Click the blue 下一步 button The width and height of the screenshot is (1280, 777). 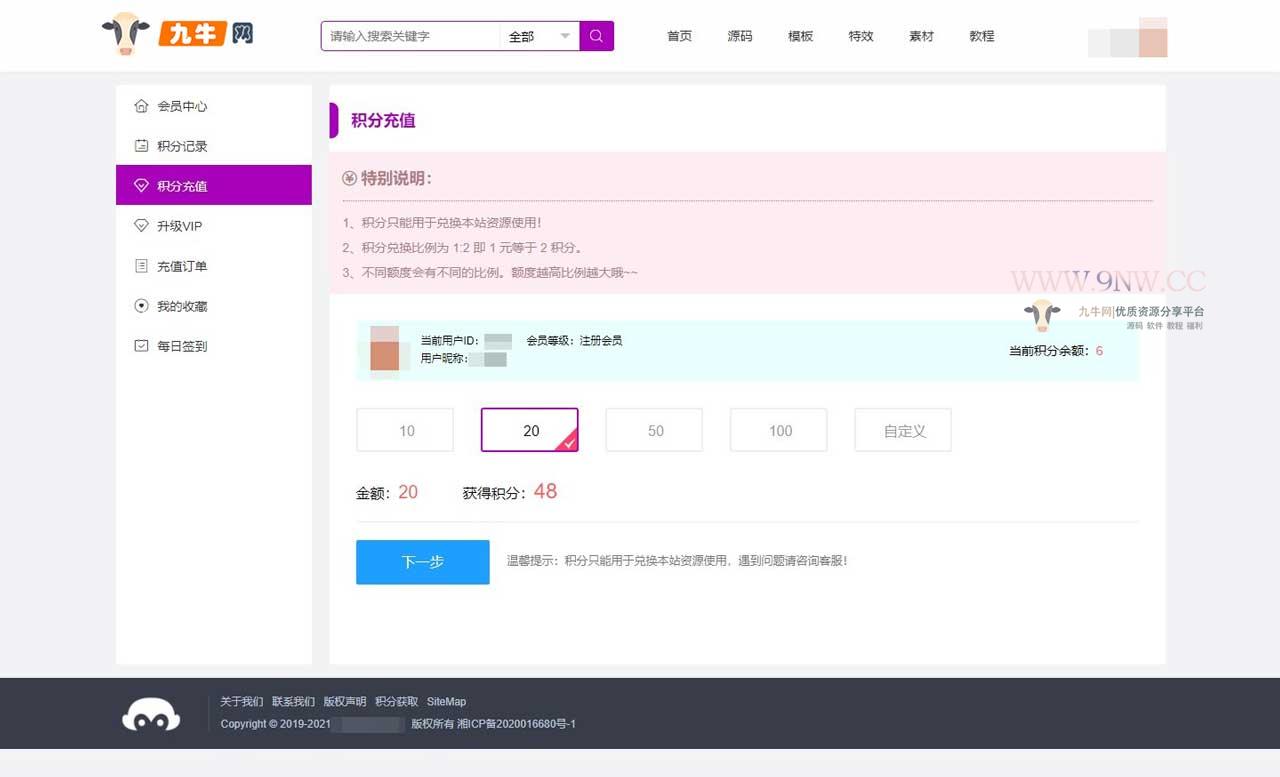(x=423, y=562)
